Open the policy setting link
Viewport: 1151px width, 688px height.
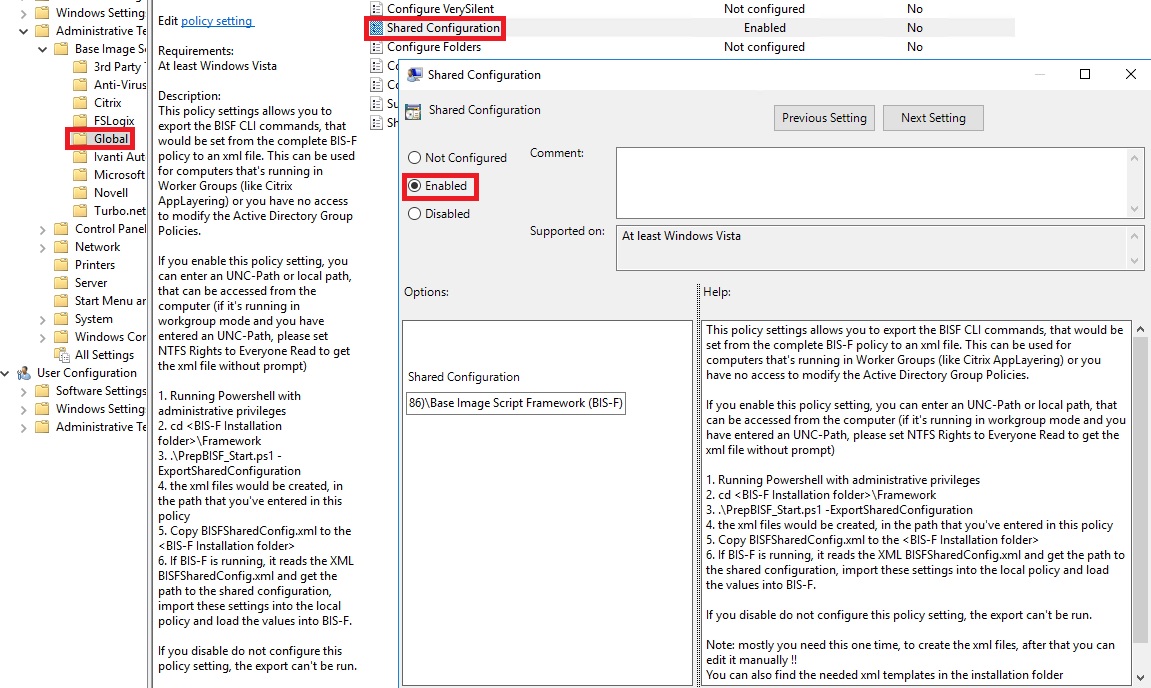click(x=217, y=21)
